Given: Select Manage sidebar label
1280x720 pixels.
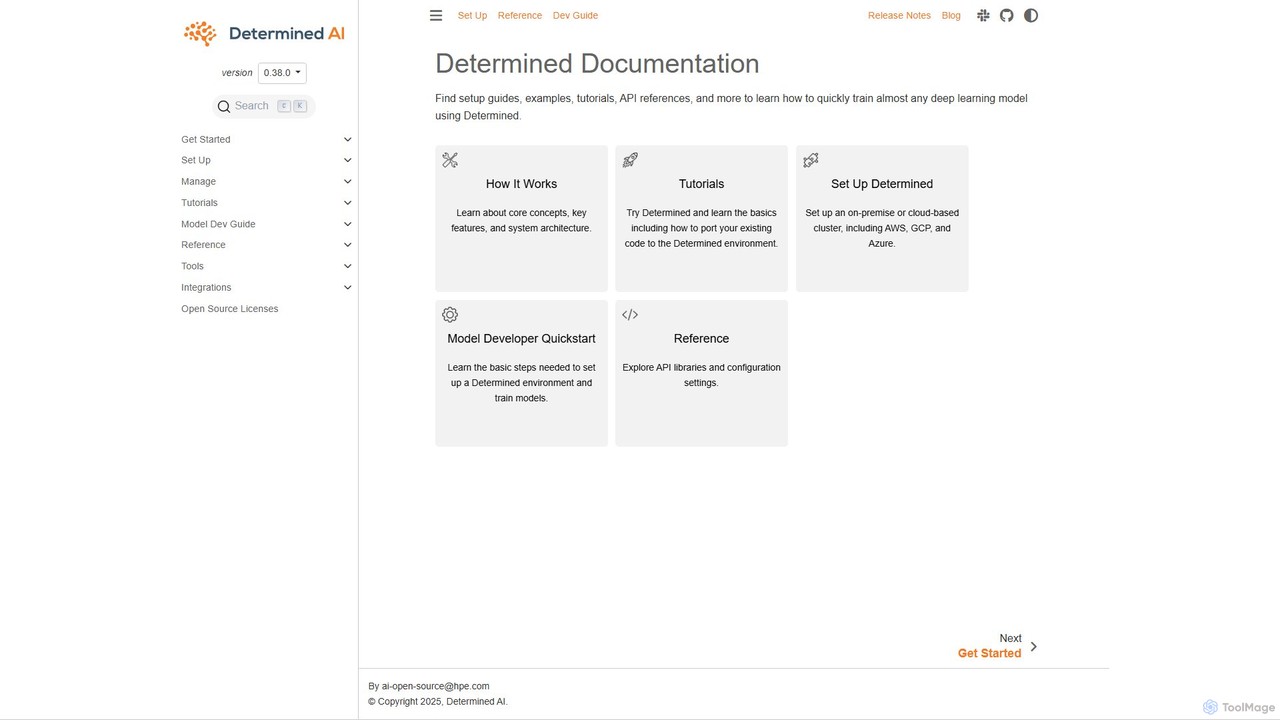Looking at the screenshot, I should [198, 181].
